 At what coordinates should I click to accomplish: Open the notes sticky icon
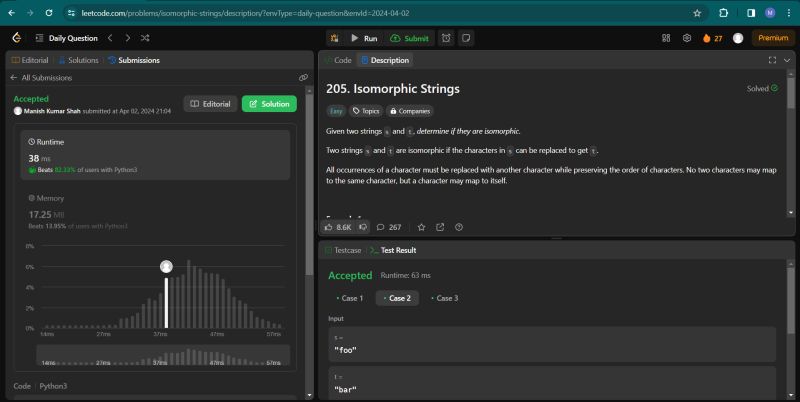point(466,38)
